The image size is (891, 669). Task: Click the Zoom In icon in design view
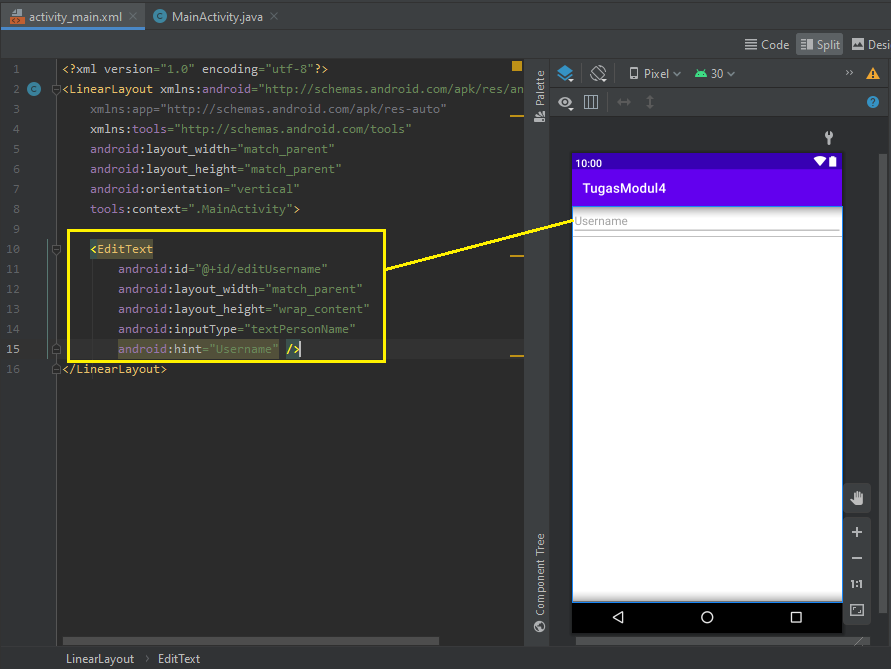point(856,532)
